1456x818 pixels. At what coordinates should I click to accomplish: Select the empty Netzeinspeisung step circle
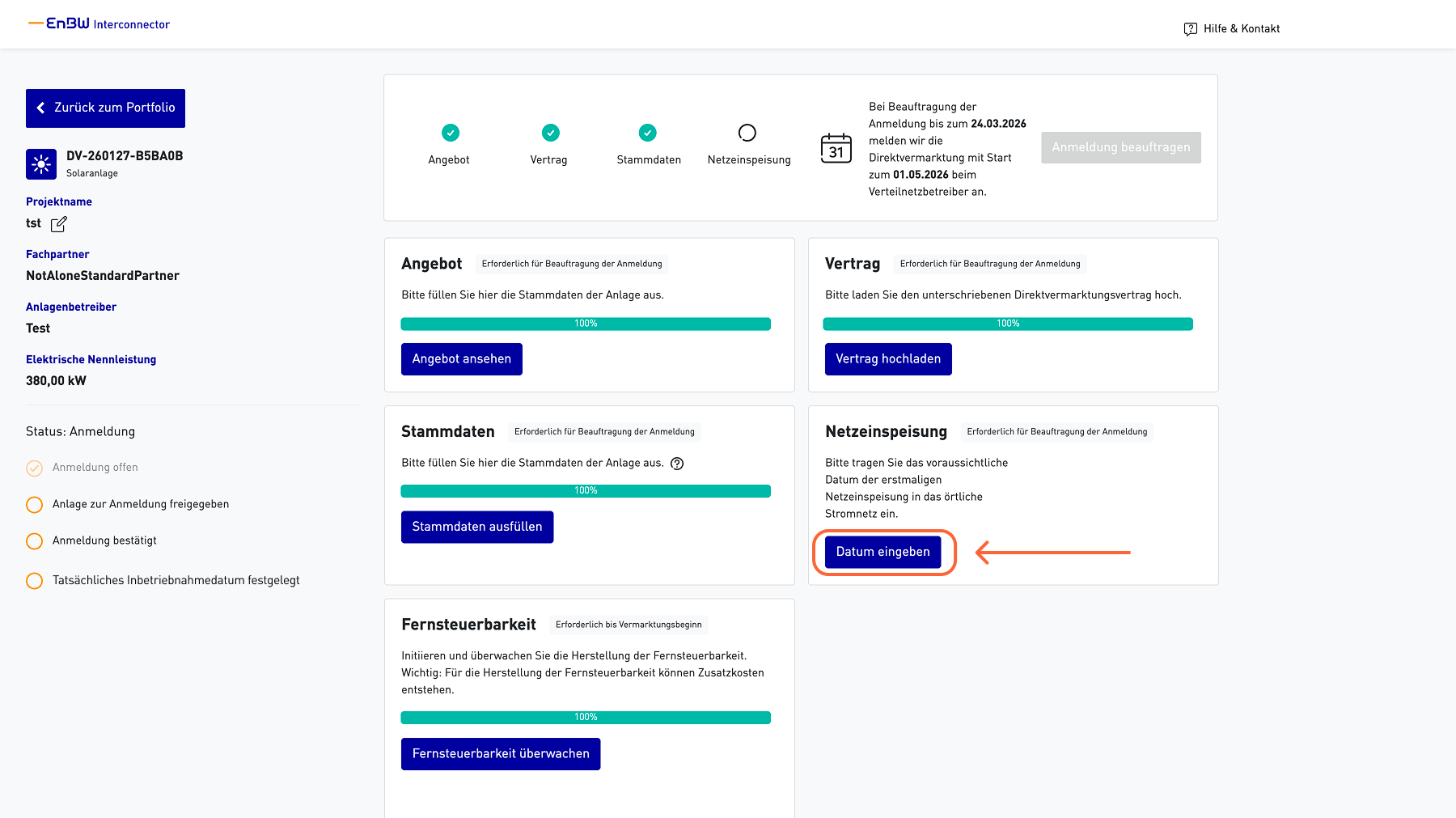[x=747, y=133]
